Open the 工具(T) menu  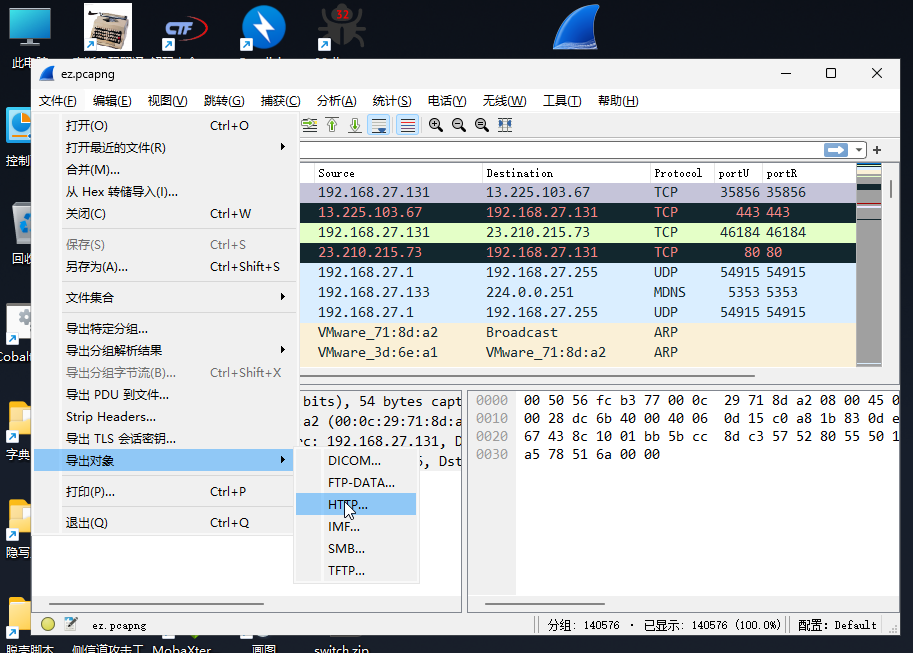[562, 101]
